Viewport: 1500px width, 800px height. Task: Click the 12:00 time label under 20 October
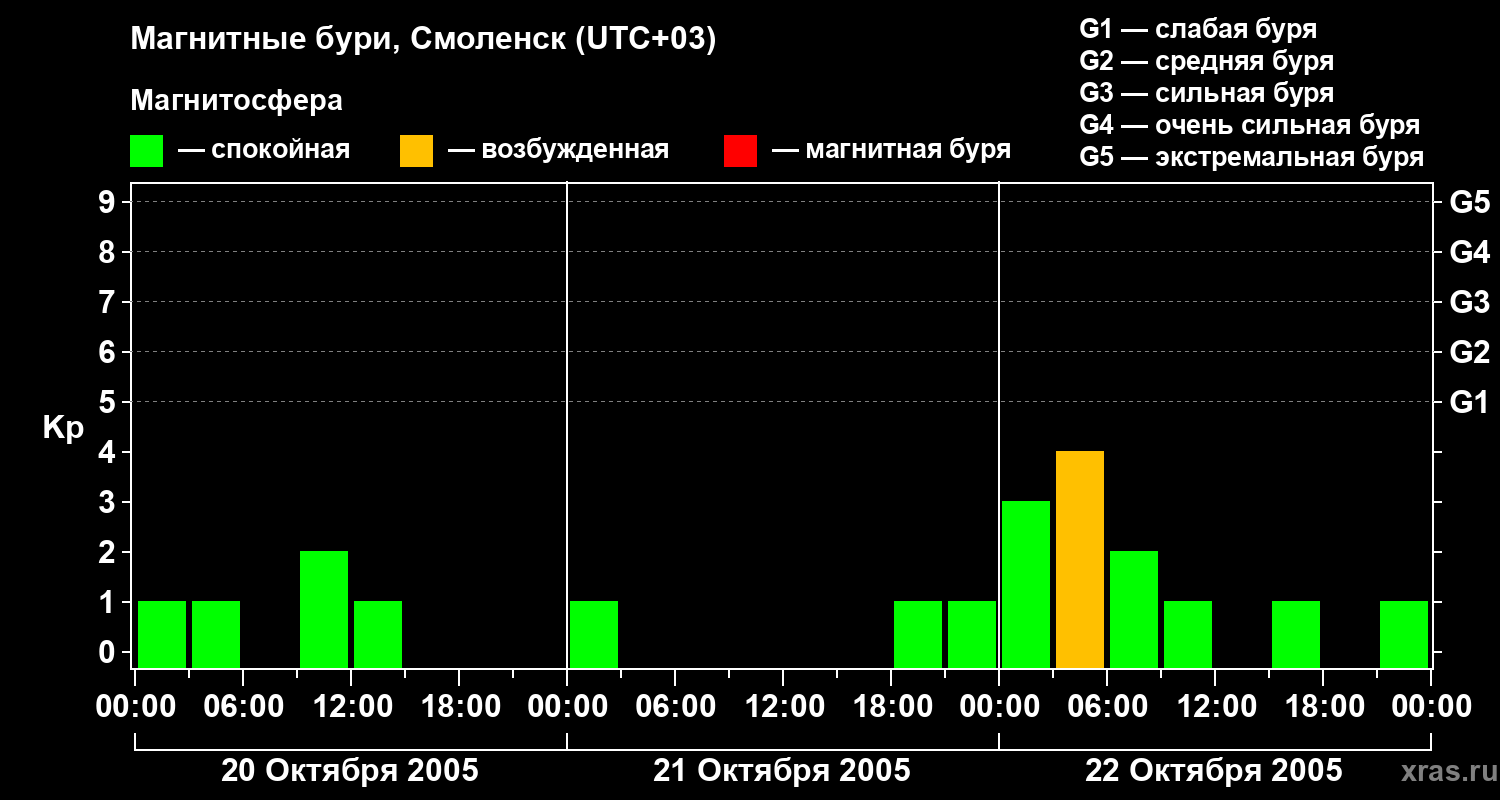click(x=351, y=707)
